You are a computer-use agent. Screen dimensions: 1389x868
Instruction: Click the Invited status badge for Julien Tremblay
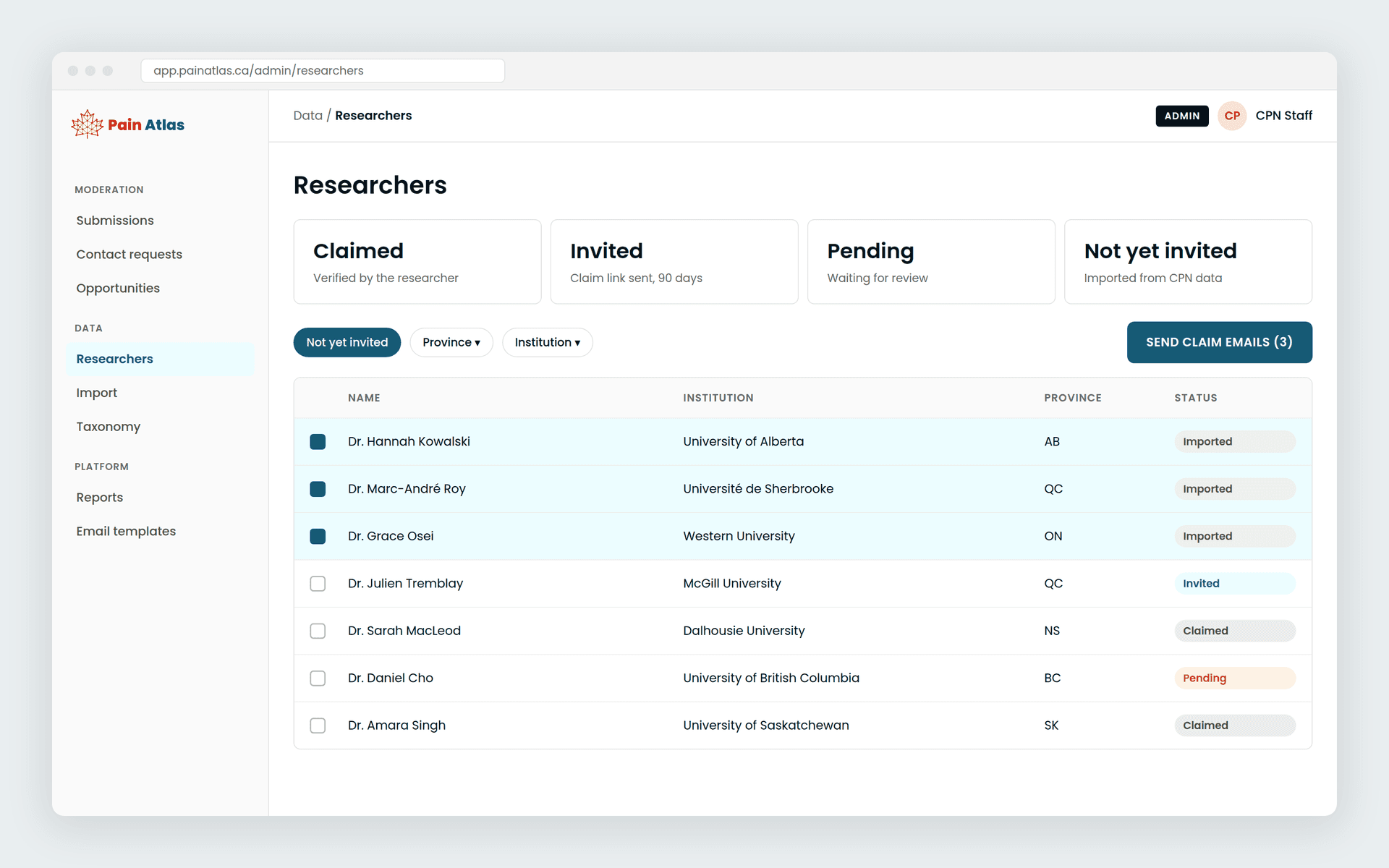pos(1235,584)
